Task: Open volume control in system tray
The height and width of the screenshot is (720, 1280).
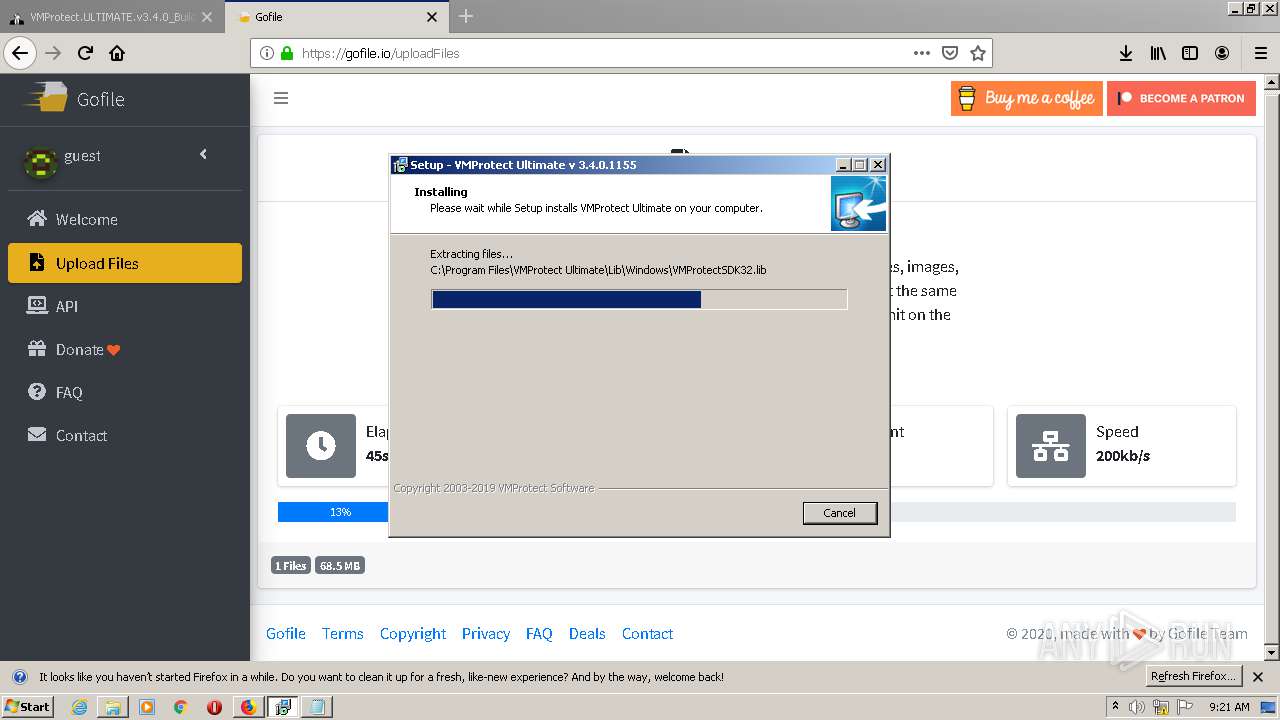Action: pos(1137,707)
